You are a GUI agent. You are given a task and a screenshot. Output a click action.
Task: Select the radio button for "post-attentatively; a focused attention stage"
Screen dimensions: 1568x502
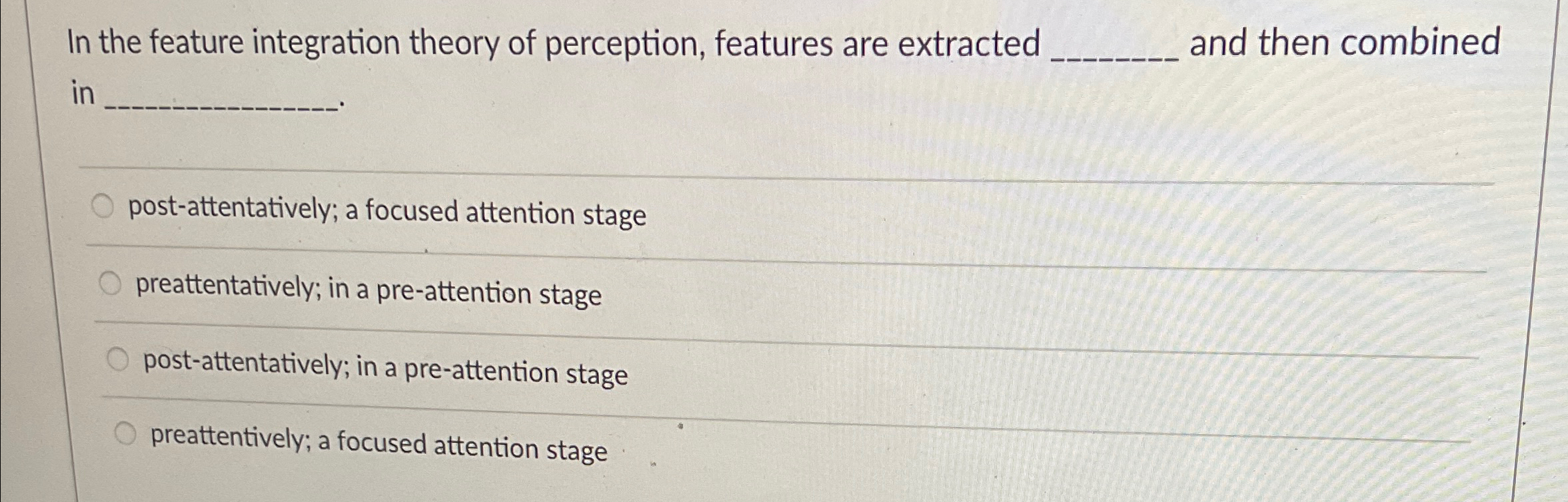(103, 205)
